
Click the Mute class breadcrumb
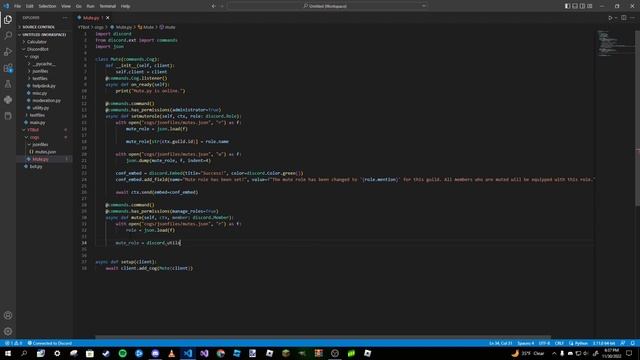[x=146, y=27]
